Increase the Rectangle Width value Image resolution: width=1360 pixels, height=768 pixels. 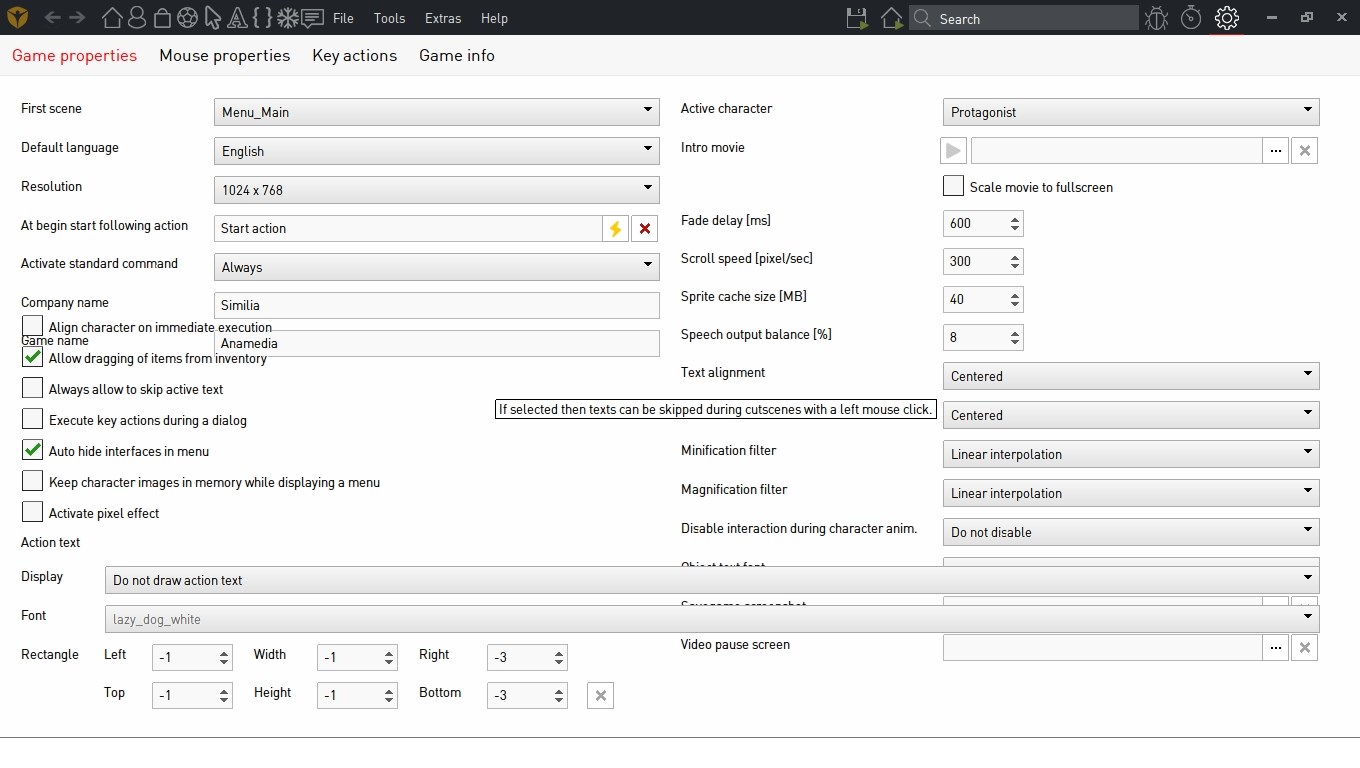pyautogui.click(x=389, y=653)
